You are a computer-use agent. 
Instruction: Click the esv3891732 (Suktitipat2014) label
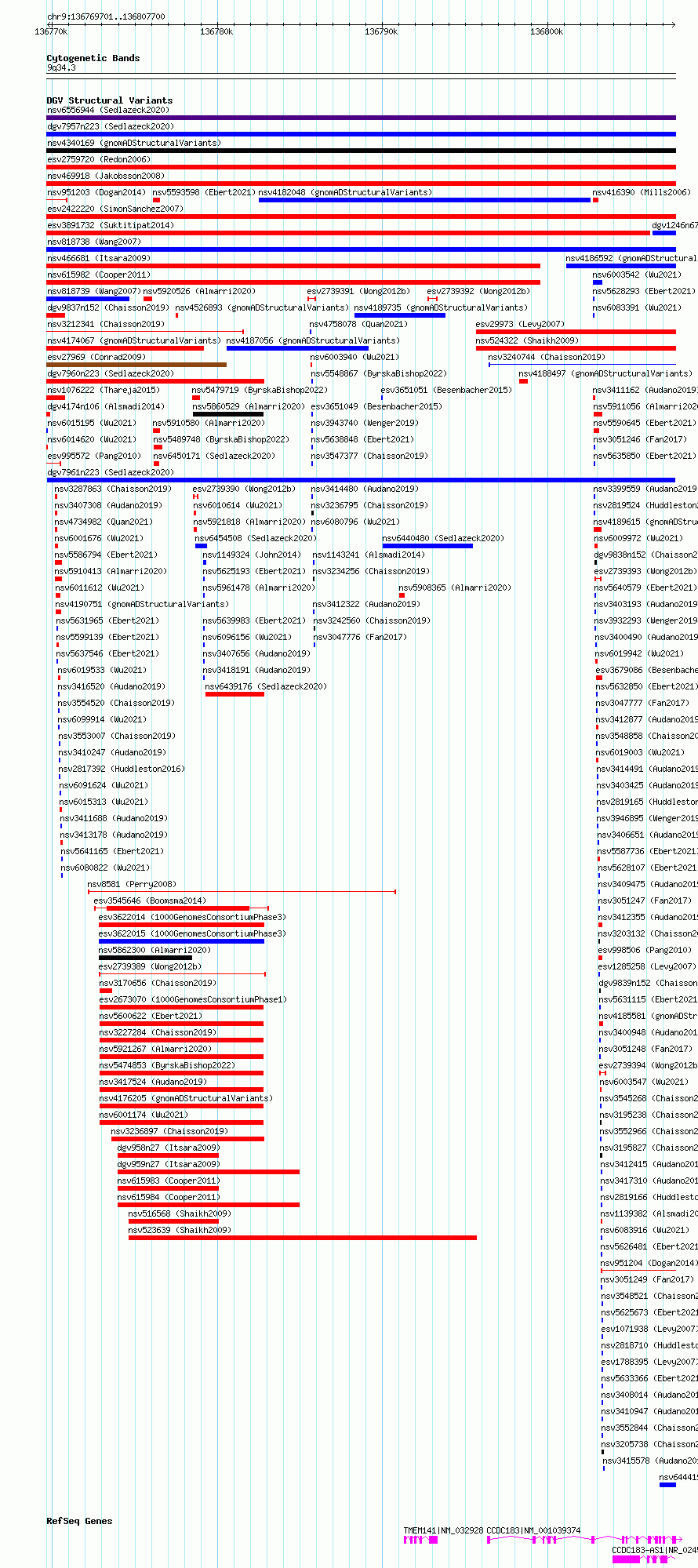(x=111, y=225)
